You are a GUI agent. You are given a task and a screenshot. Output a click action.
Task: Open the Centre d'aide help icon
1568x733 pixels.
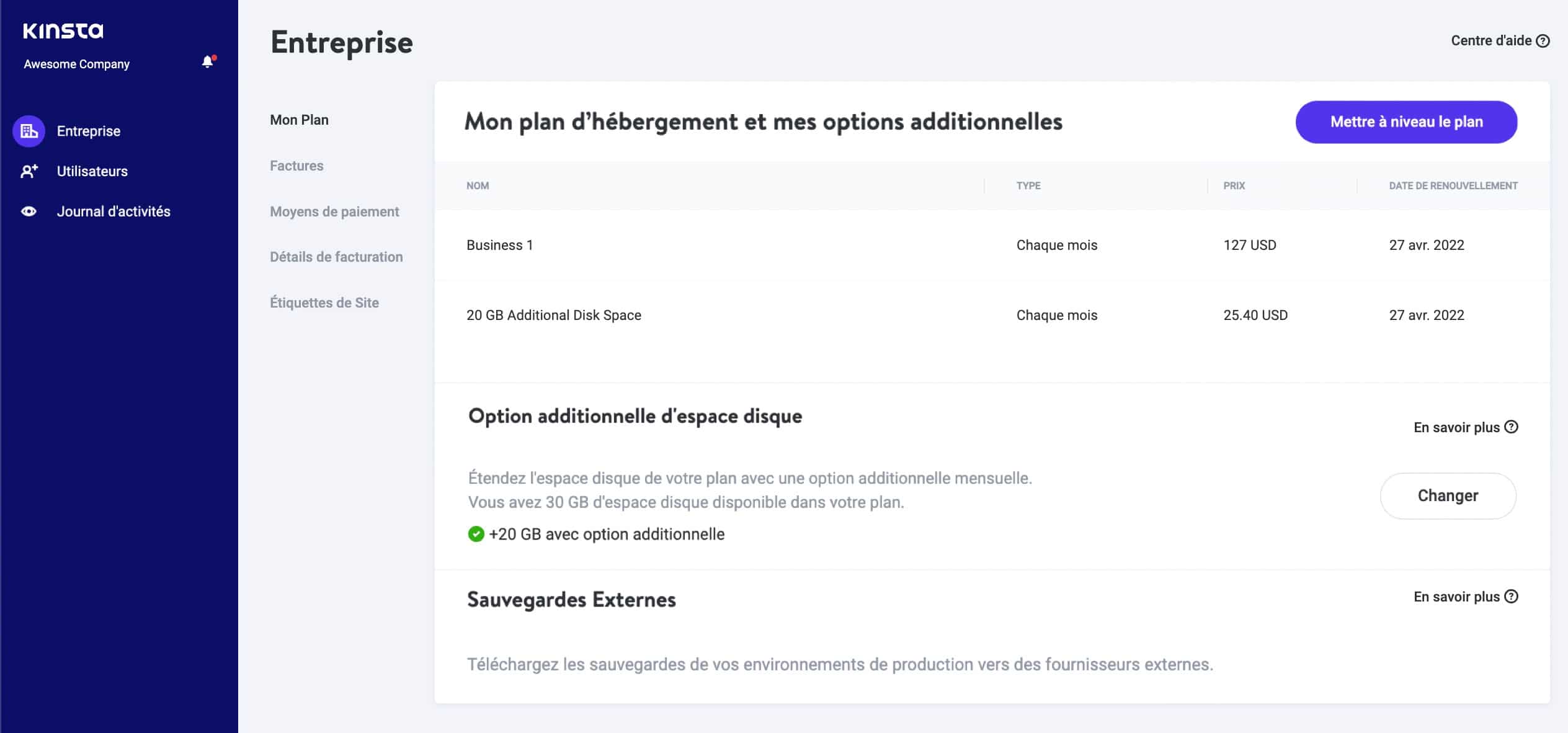1543,40
